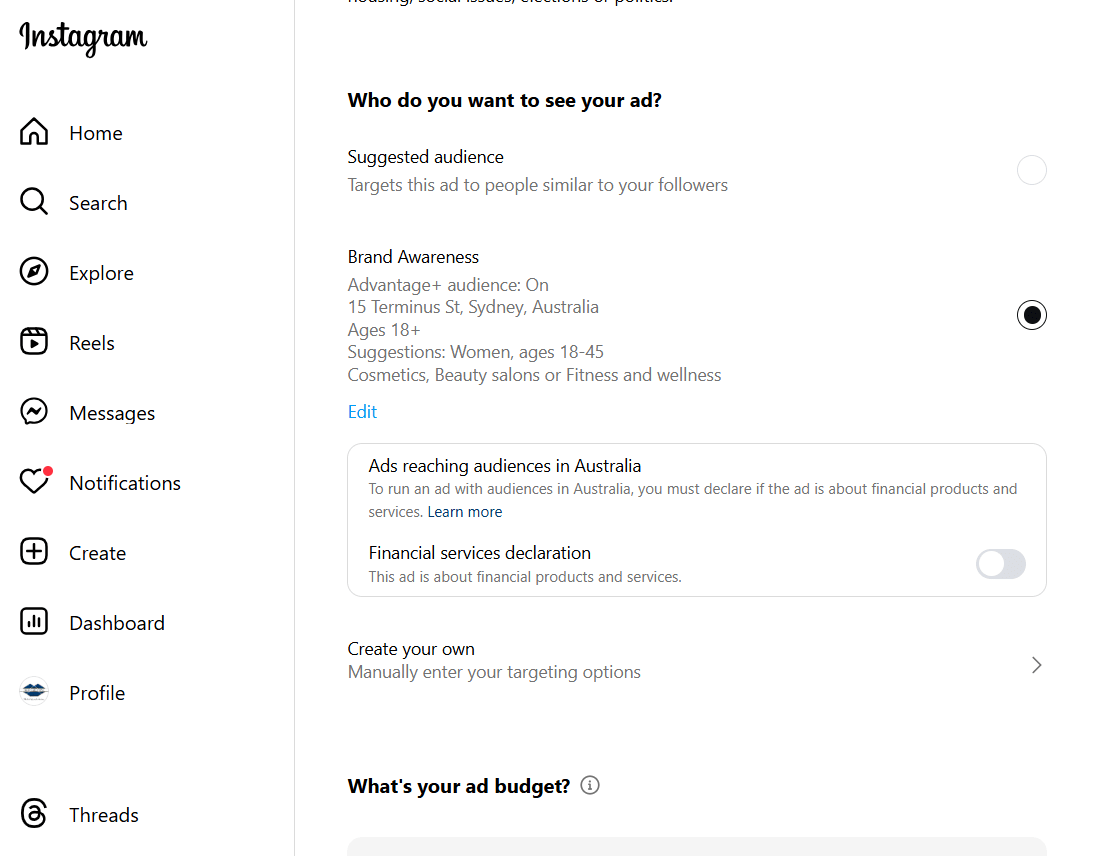The image size is (1100, 856).
Task: Open the Home icon in sidebar
Action: coord(34,132)
